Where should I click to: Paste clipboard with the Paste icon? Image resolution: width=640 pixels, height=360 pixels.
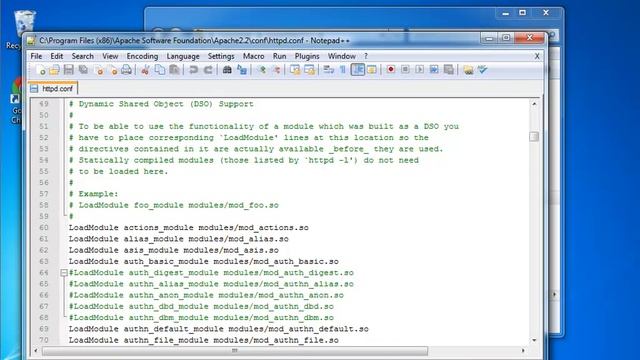click(174, 70)
